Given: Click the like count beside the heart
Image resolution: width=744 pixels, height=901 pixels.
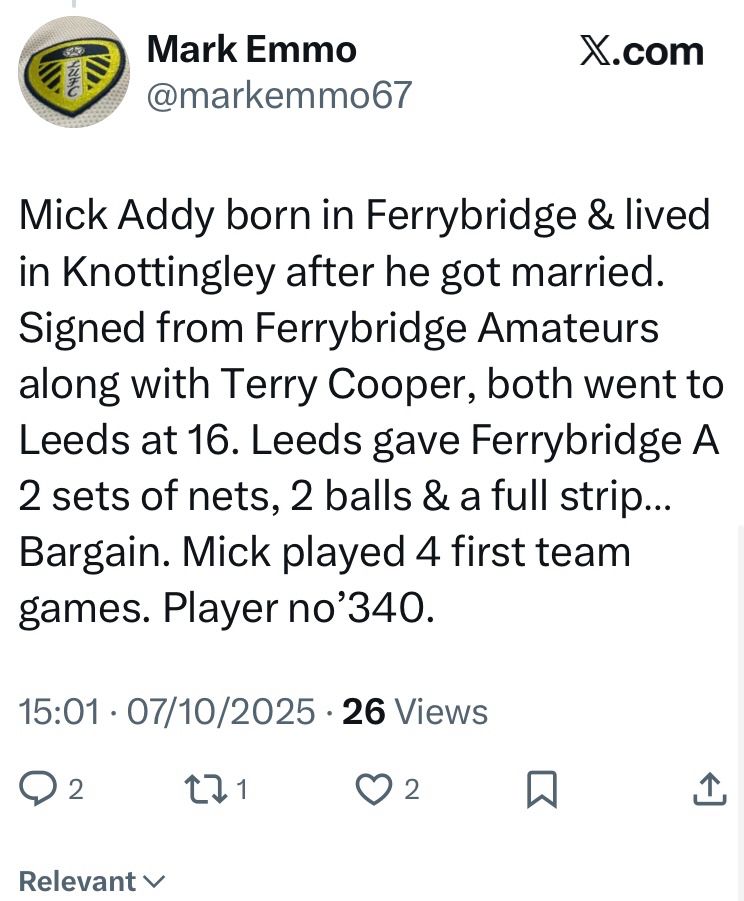Looking at the screenshot, I should (411, 790).
